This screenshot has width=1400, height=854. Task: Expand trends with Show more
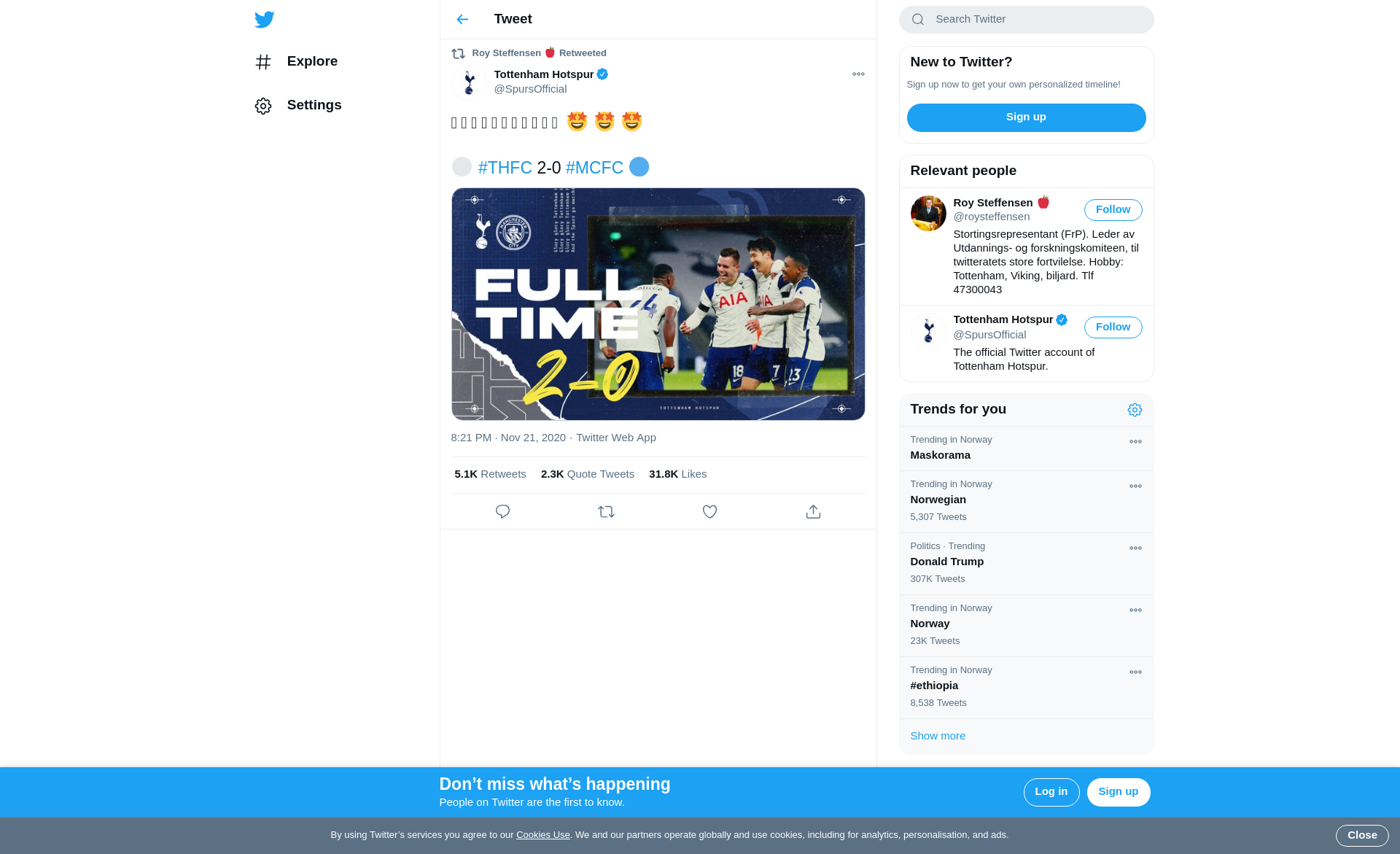point(938,736)
